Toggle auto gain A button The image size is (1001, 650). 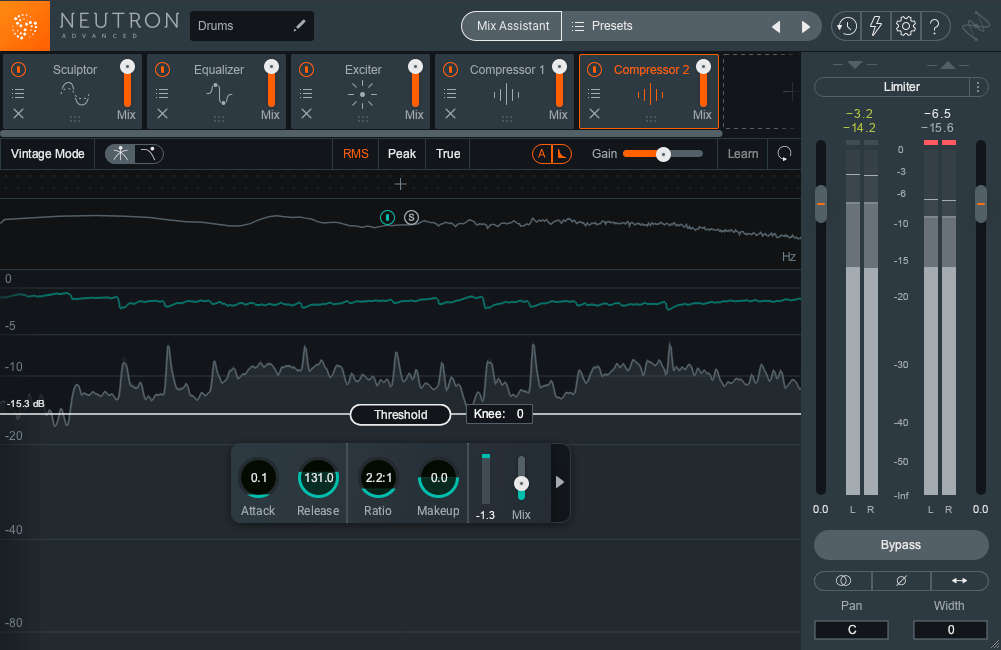click(x=542, y=154)
